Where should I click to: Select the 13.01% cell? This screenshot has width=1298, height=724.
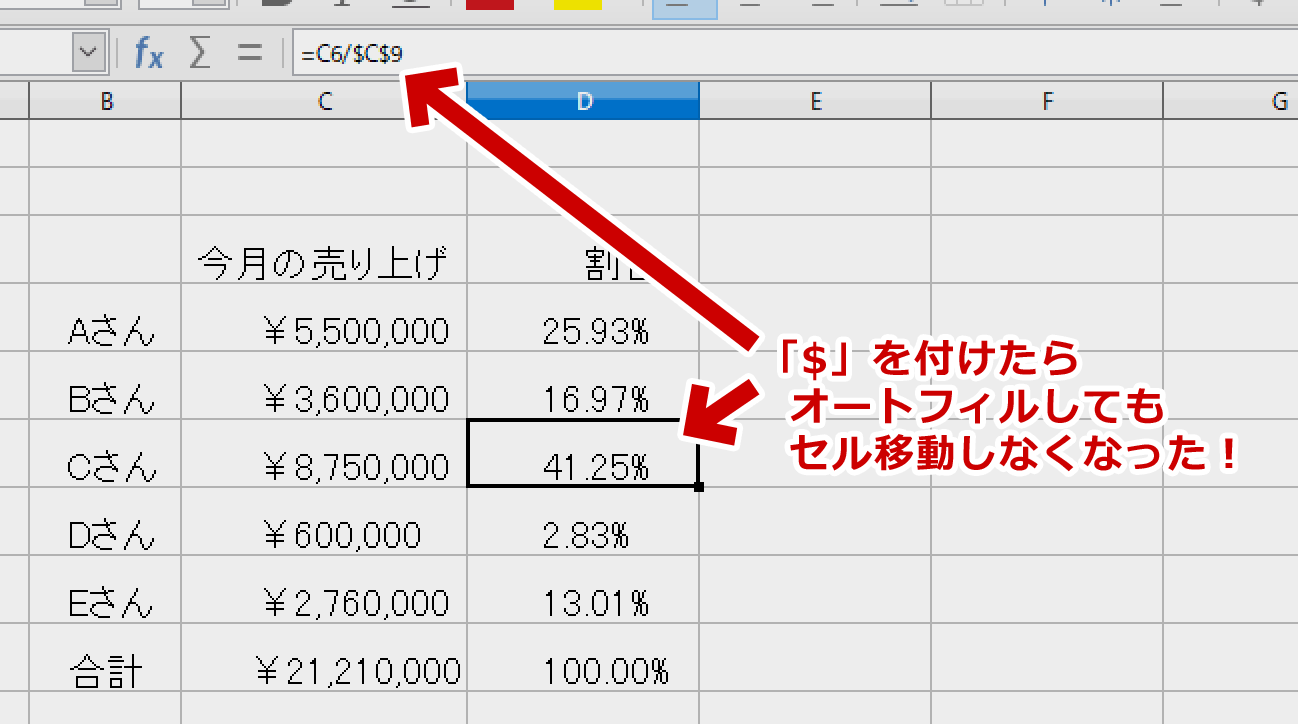tap(583, 590)
